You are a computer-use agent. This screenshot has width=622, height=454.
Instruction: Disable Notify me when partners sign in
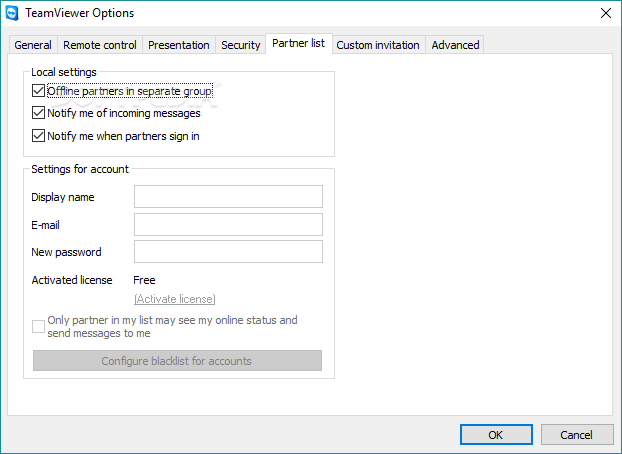click(38, 136)
